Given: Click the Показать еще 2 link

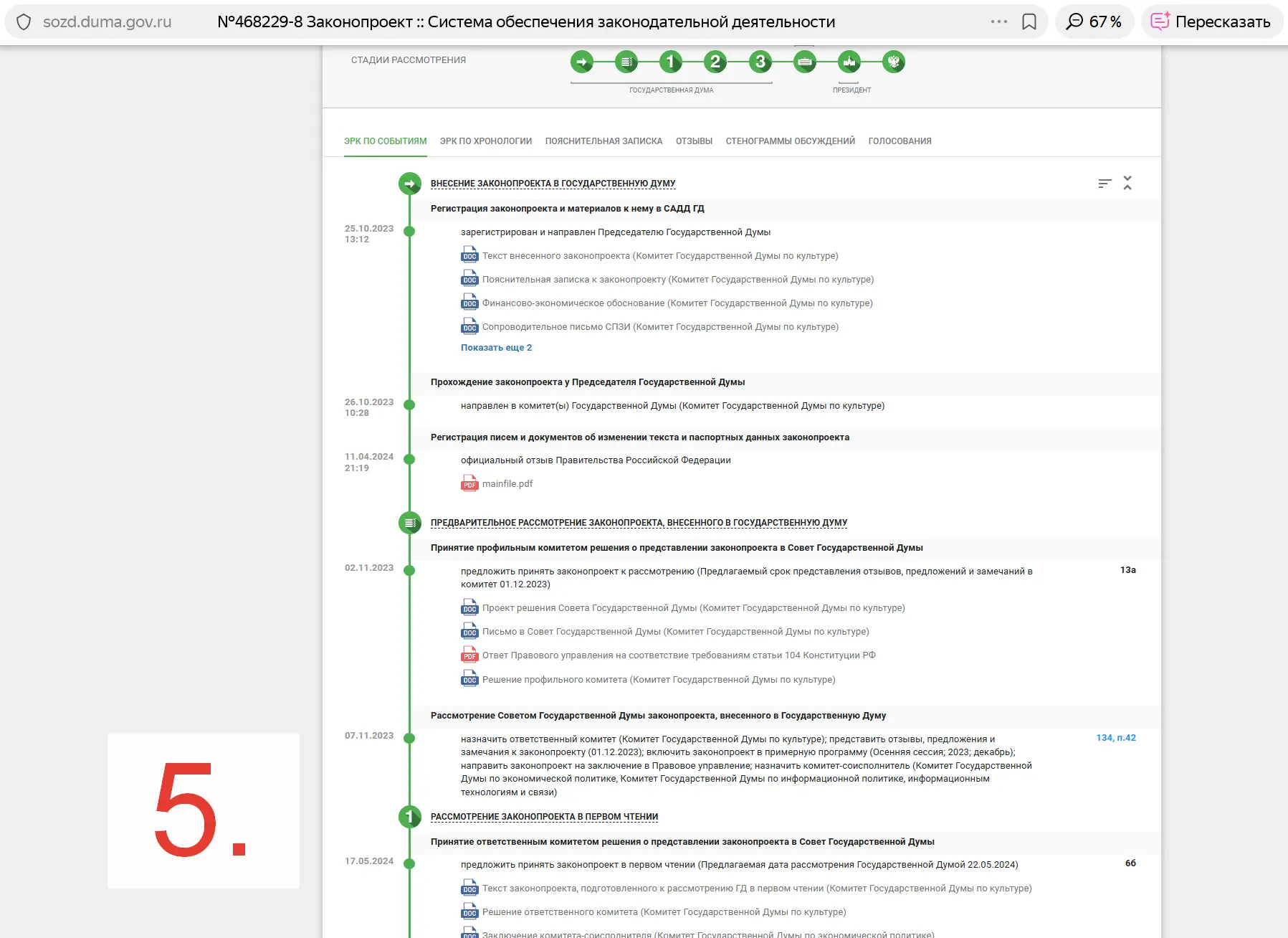Looking at the screenshot, I should 496,348.
